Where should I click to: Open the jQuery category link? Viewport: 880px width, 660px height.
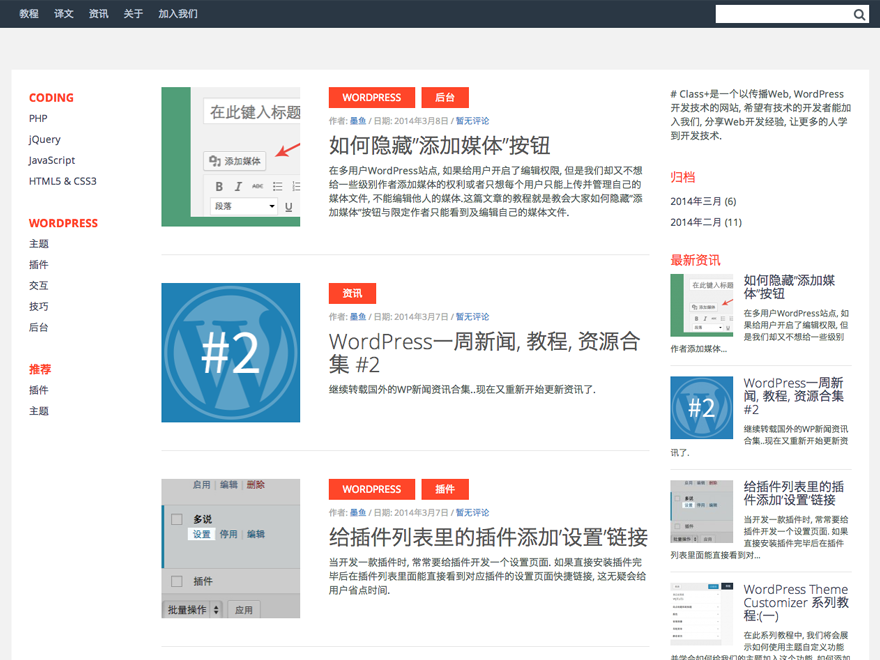point(45,139)
